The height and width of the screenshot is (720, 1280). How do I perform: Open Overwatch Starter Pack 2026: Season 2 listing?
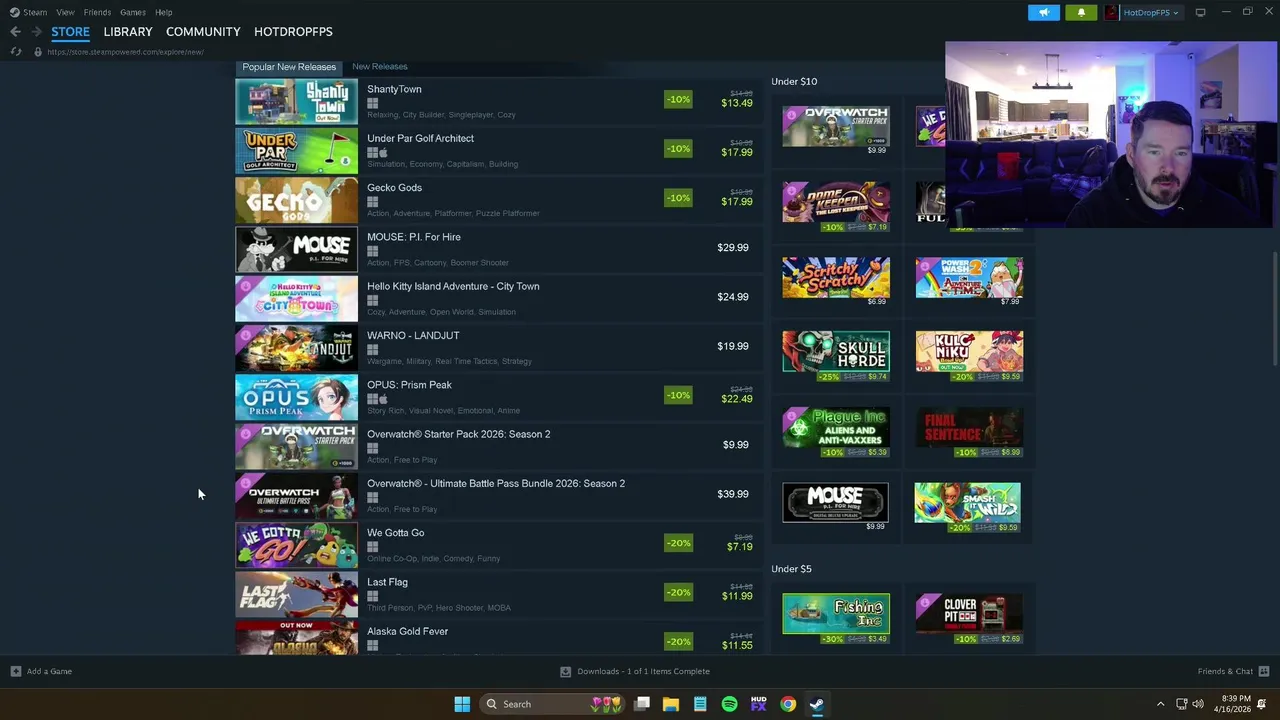click(x=499, y=447)
